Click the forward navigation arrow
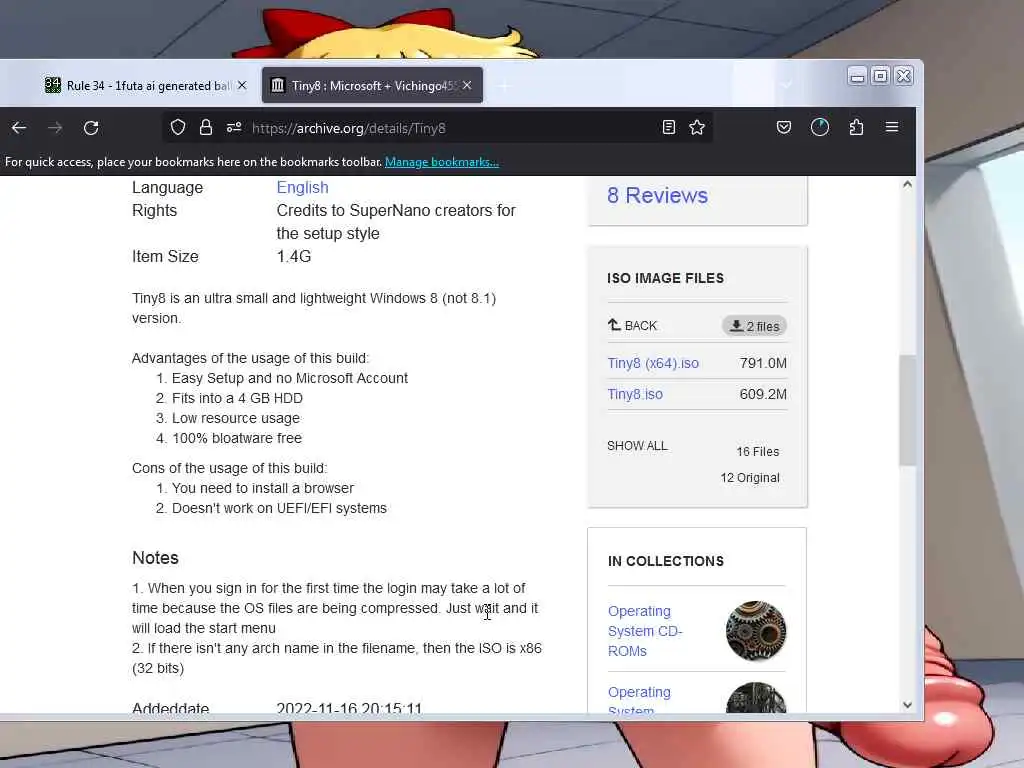This screenshot has width=1024, height=768. click(x=56, y=128)
